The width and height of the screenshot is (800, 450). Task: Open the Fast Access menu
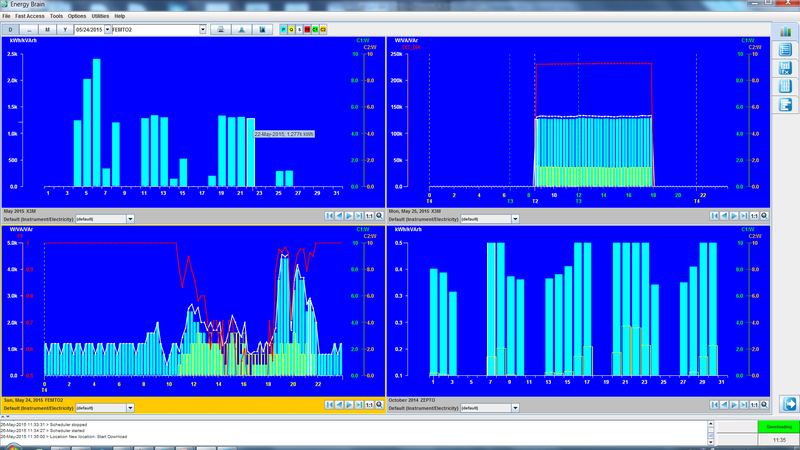pyautogui.click(x=30, y=16)
